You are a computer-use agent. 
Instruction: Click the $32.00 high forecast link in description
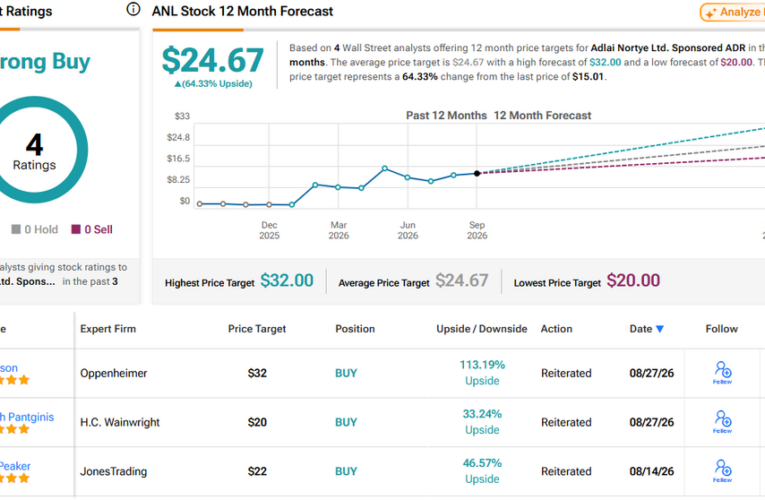[605, 62]
